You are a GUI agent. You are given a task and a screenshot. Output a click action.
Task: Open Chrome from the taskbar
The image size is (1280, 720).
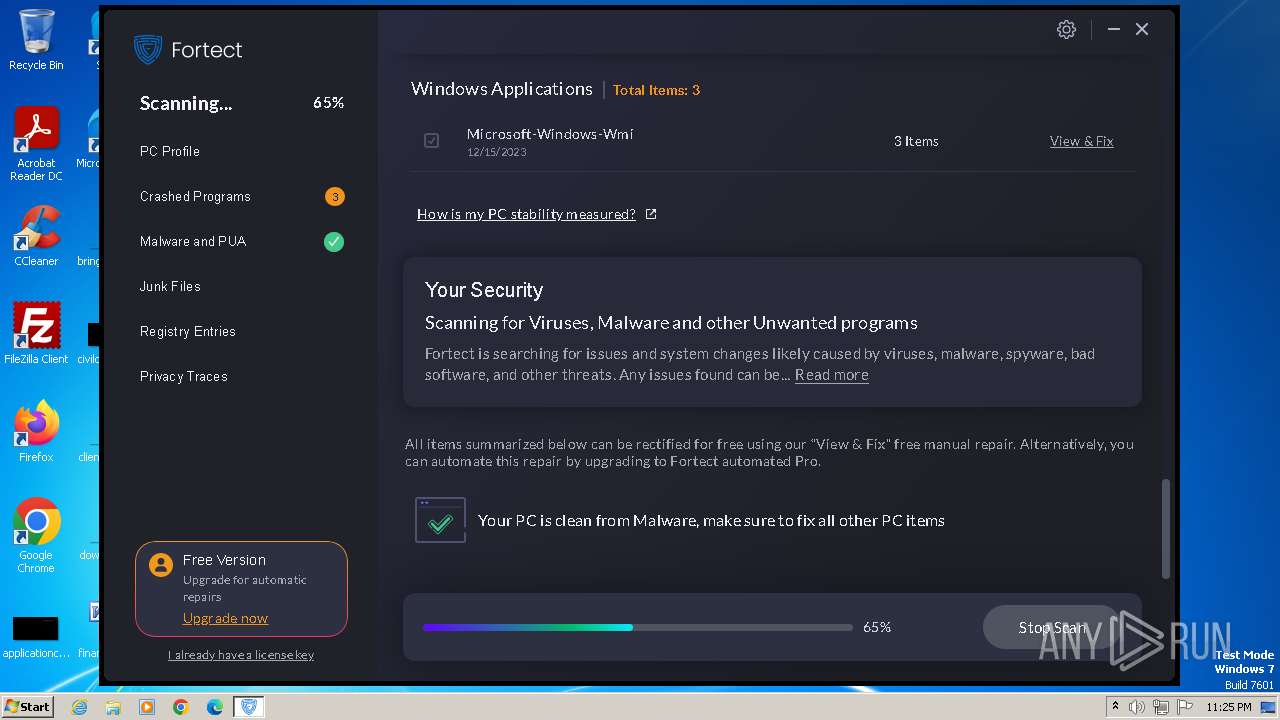point(181,707)
